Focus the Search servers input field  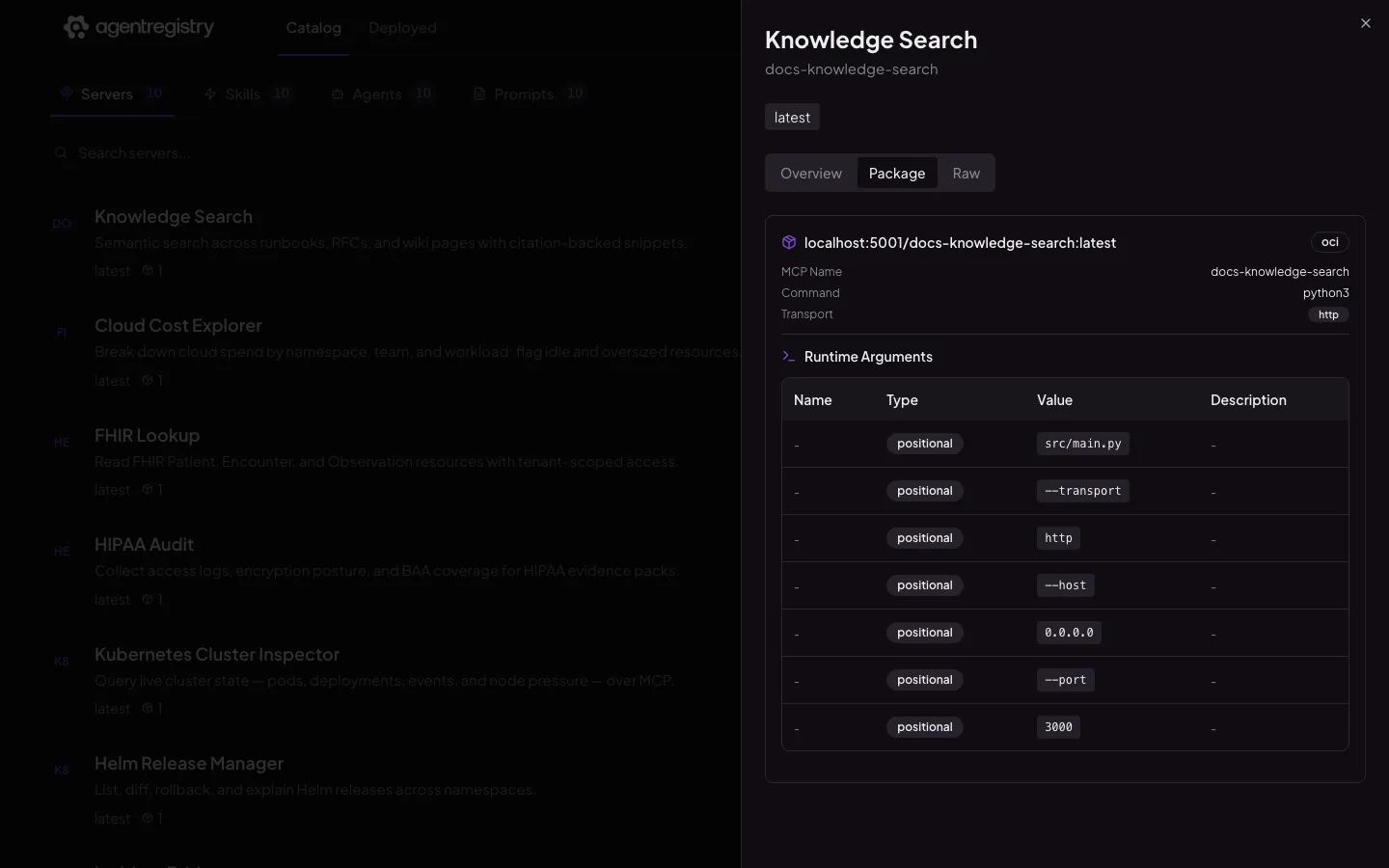pos(395,153)
